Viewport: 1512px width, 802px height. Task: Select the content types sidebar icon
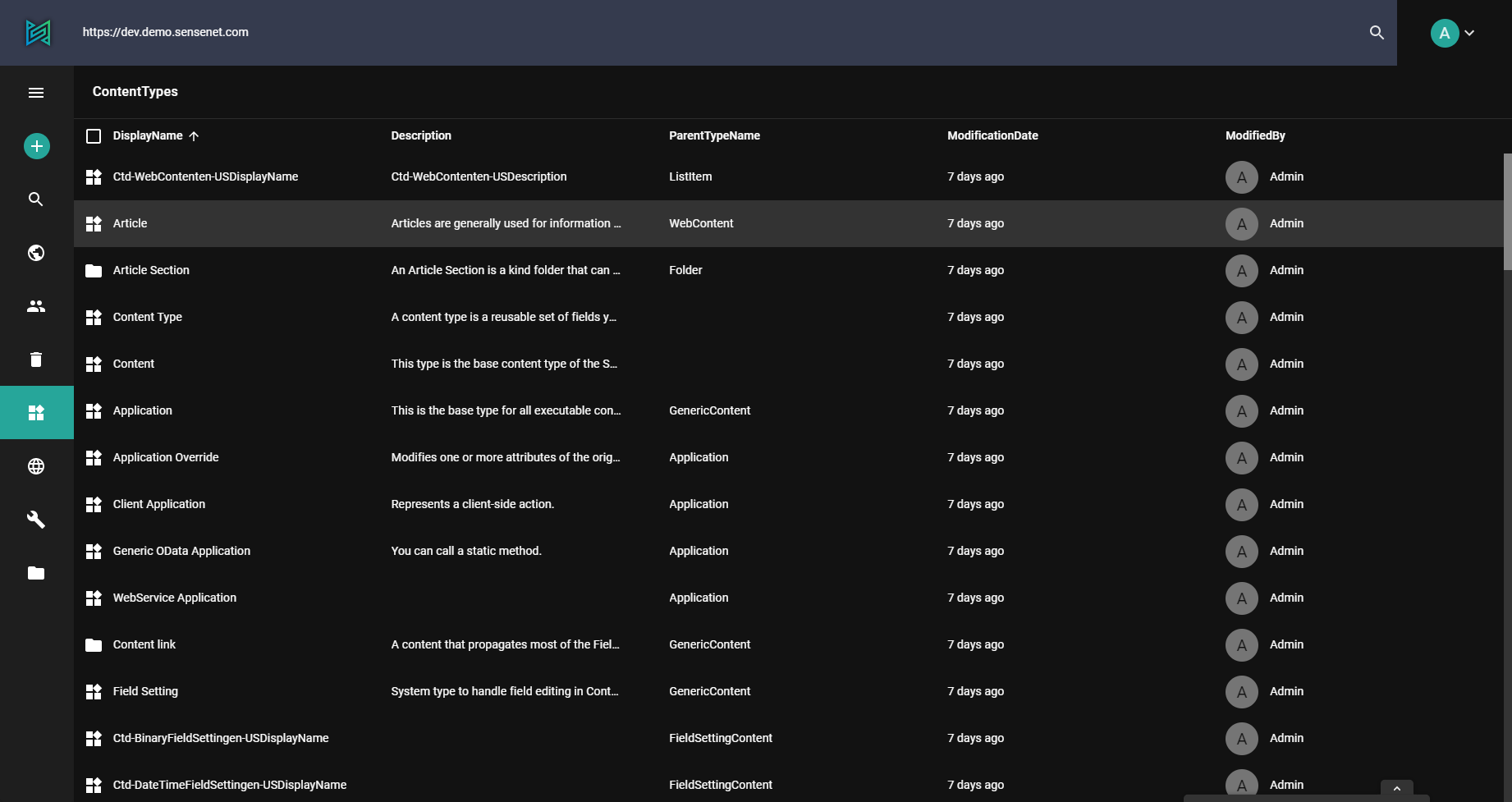coord(36,413)
